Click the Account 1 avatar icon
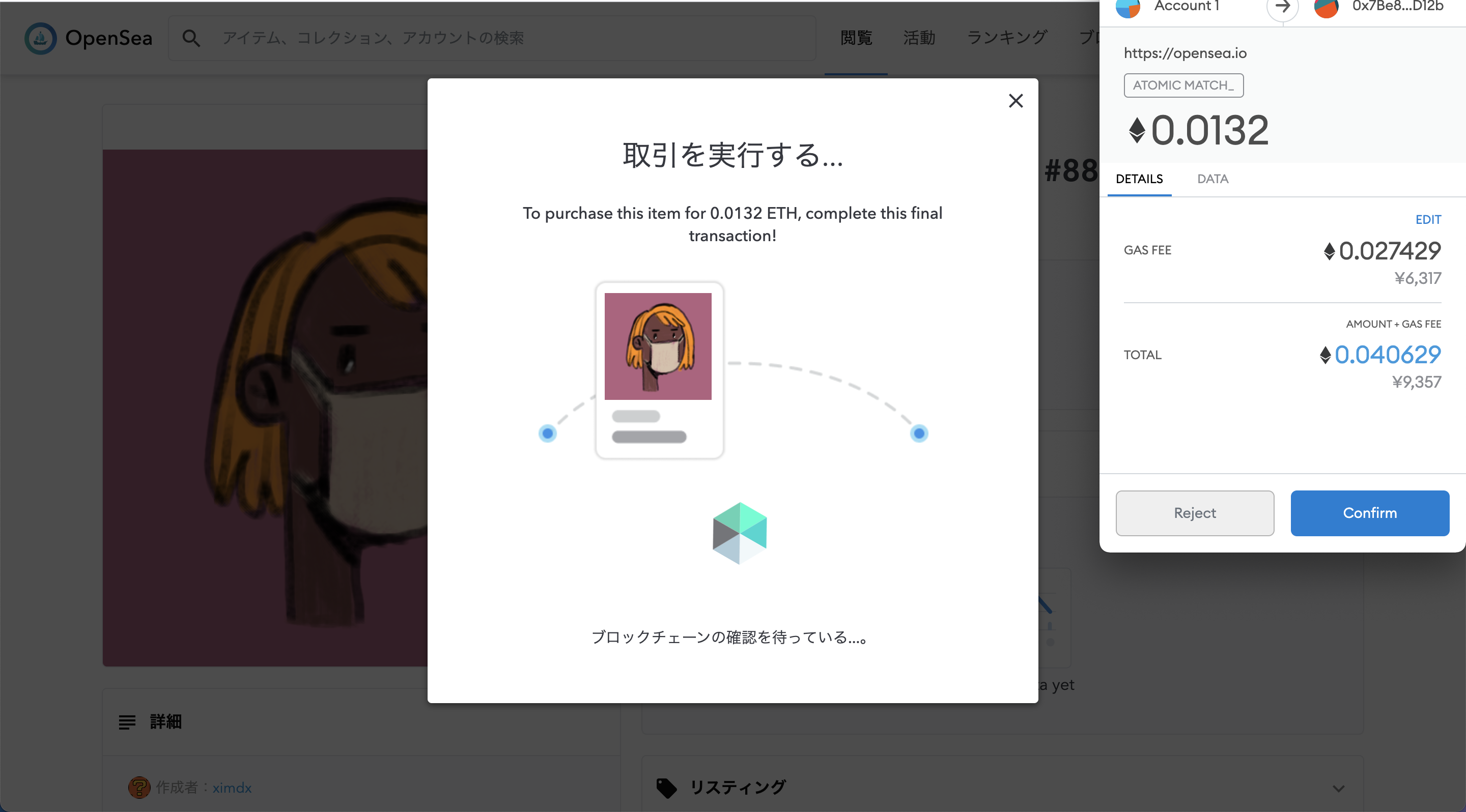1466x812 pixels. click(1127, 7)
